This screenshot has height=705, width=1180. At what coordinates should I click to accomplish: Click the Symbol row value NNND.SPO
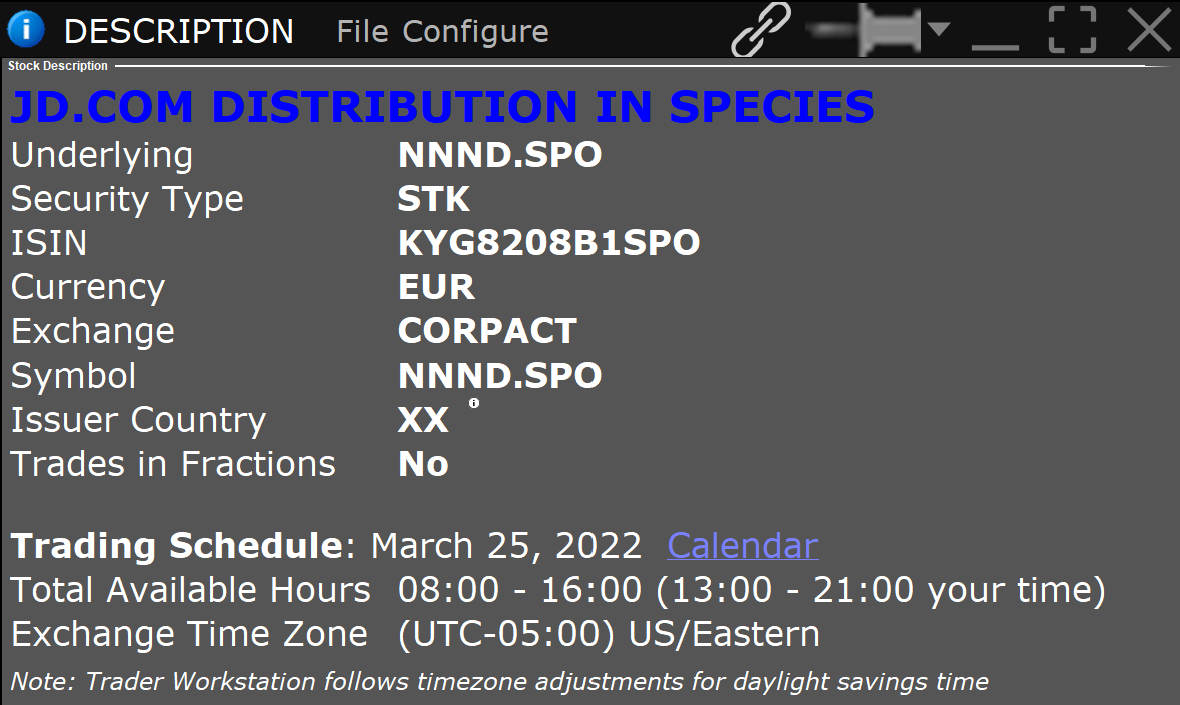500,375
